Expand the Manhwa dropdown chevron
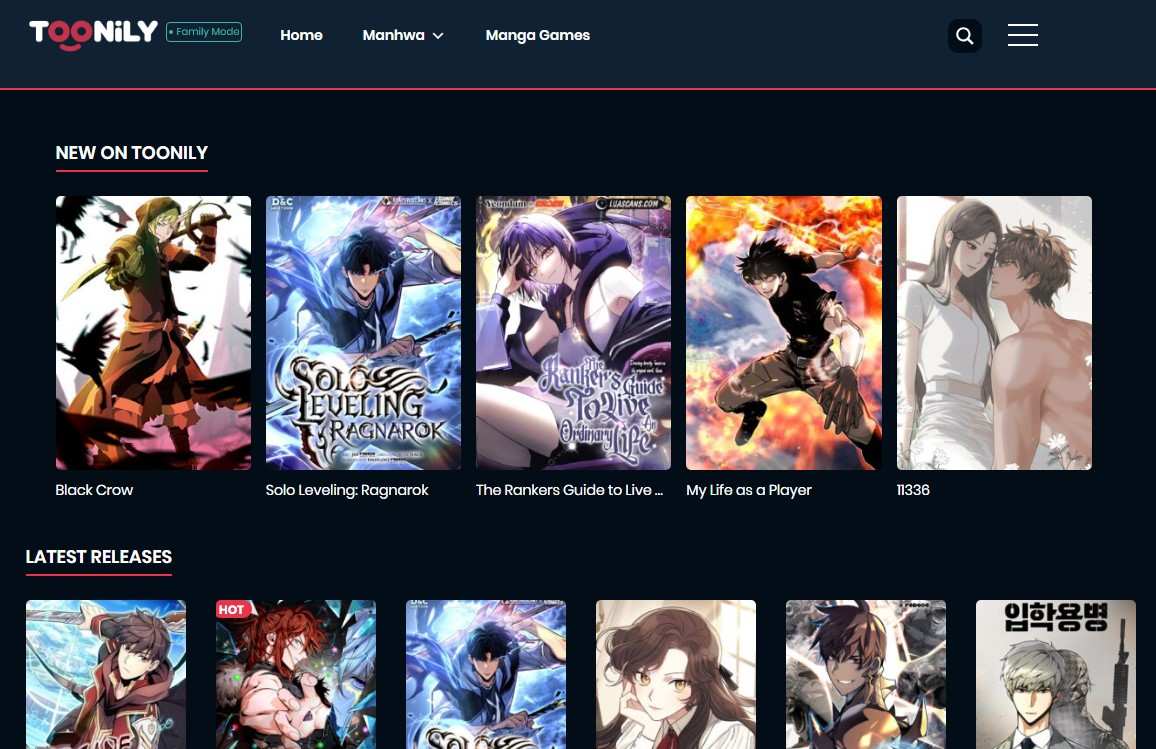The height and width of the screenshot is (749, 1156). [438, 35]
